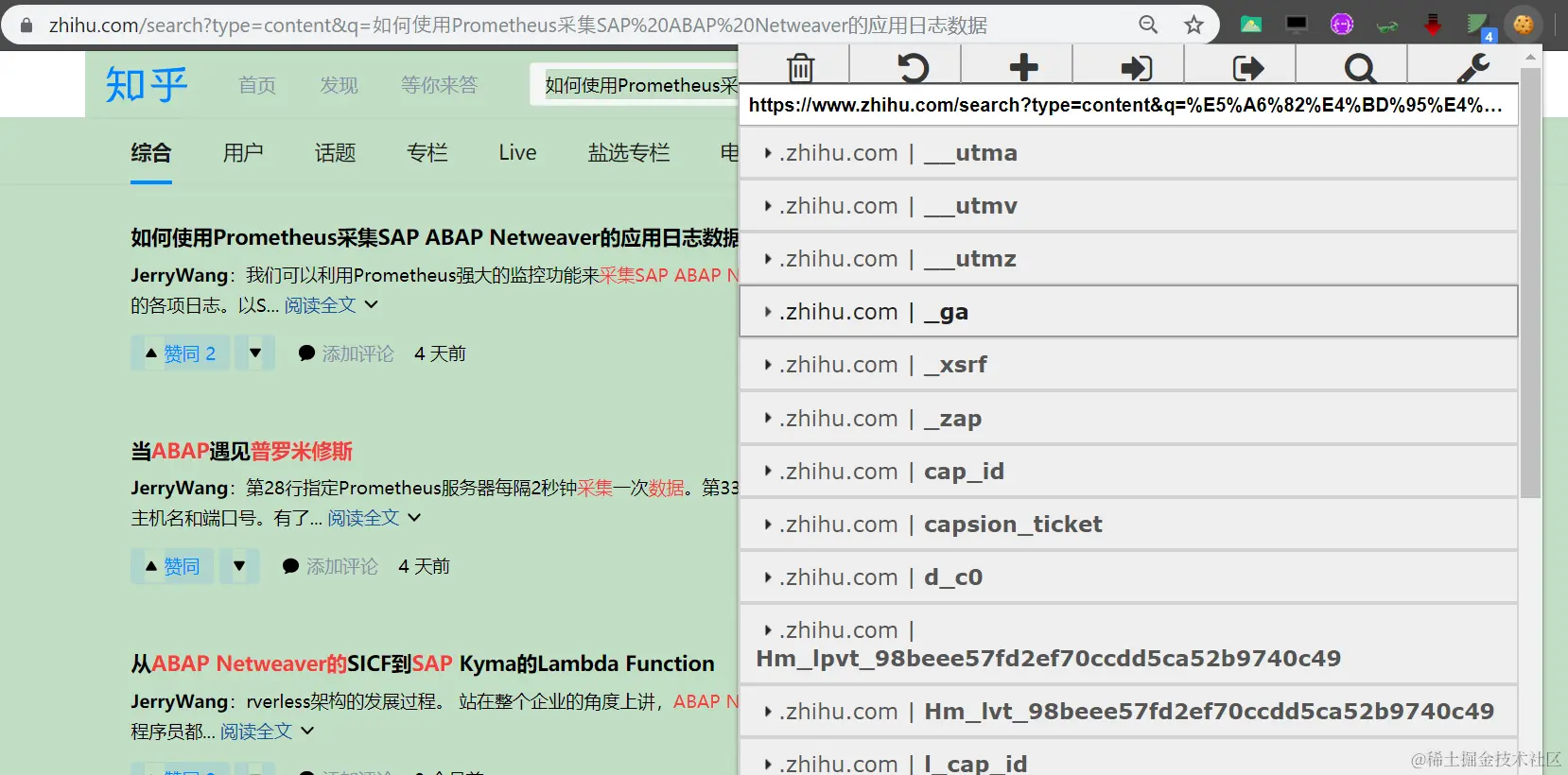Downvote the second result with down arrow

[239, 566]
